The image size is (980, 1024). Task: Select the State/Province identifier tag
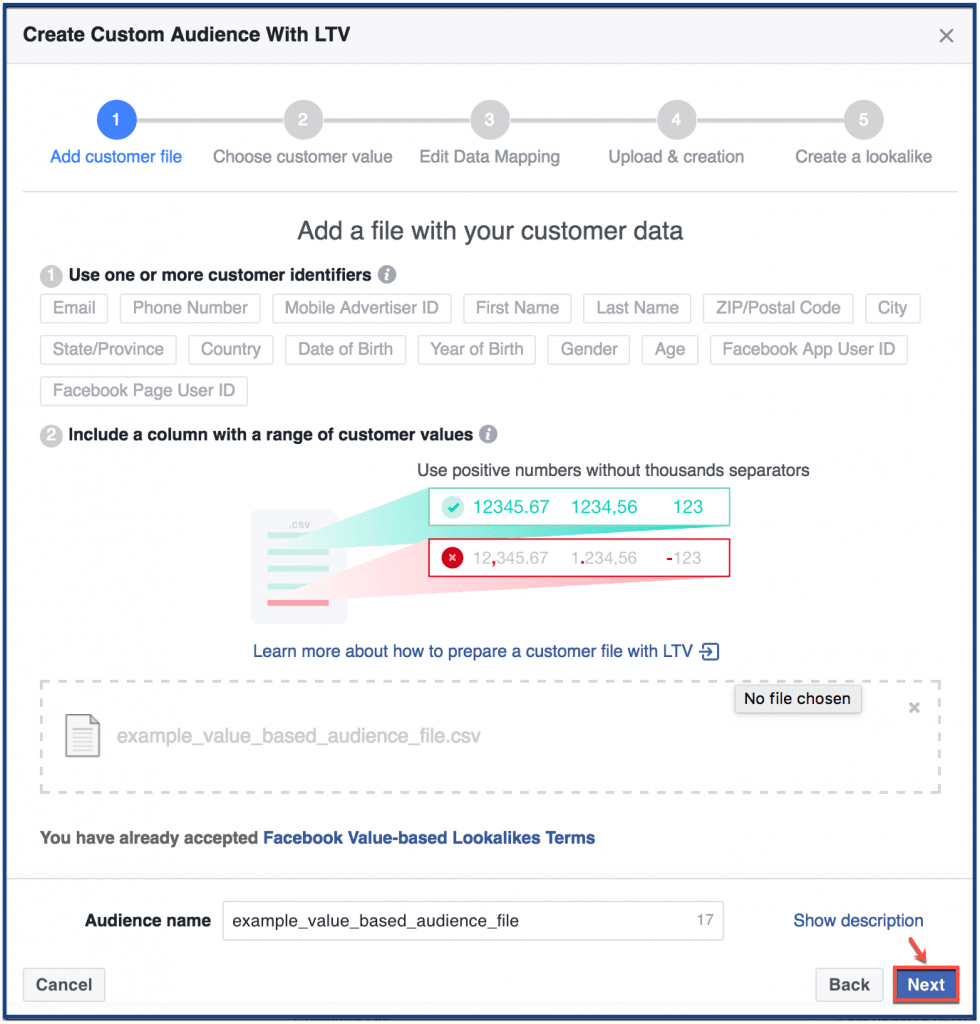(108, 349)
